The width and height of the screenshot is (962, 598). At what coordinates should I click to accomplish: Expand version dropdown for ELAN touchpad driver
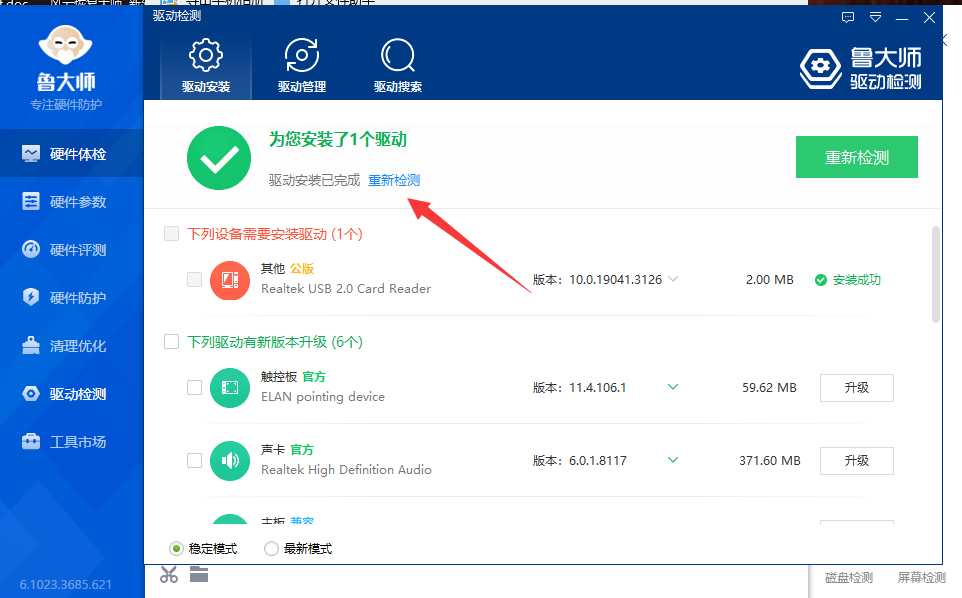[673, 388]
